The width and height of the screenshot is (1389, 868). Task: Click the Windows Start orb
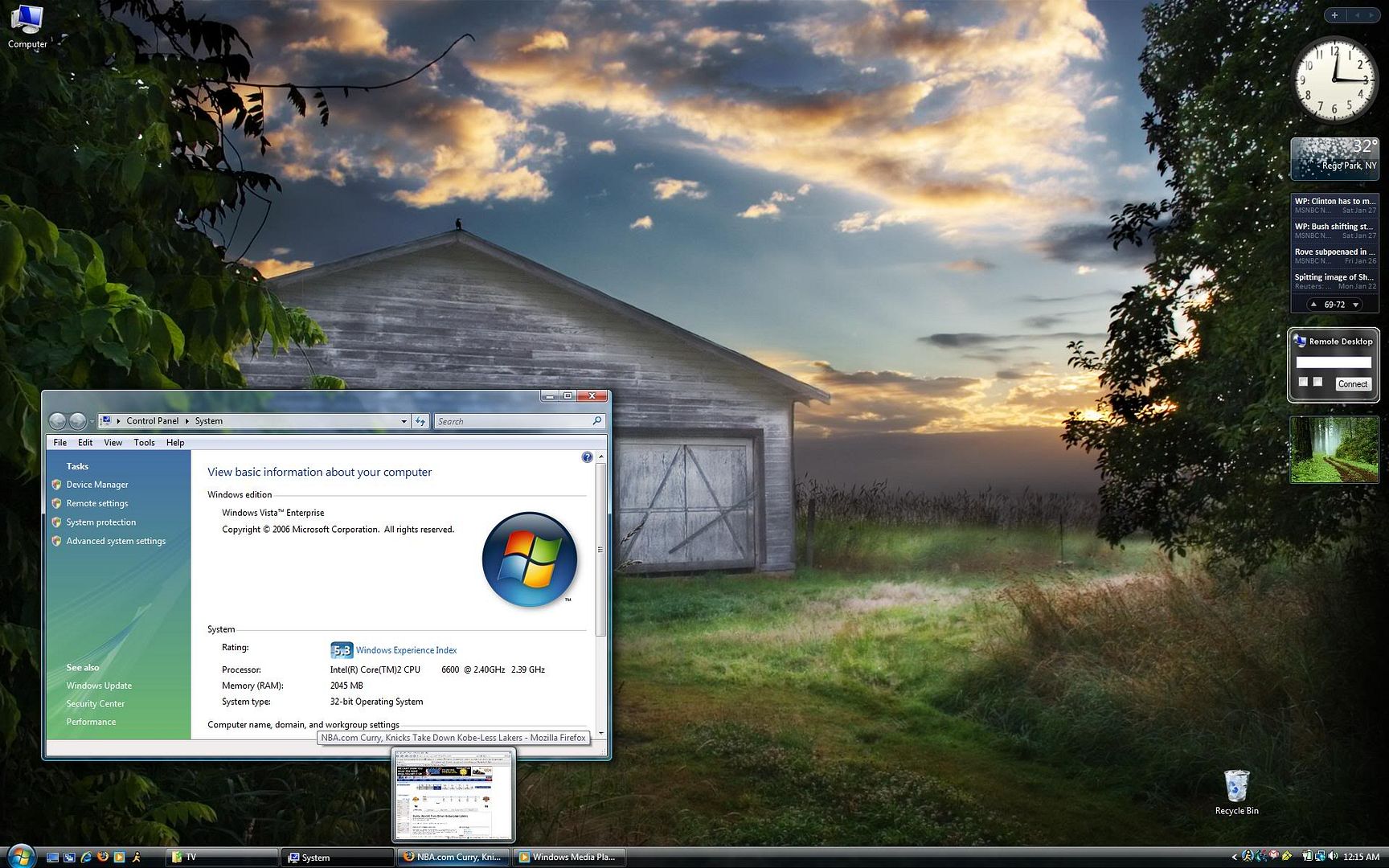tap(20, 855)
